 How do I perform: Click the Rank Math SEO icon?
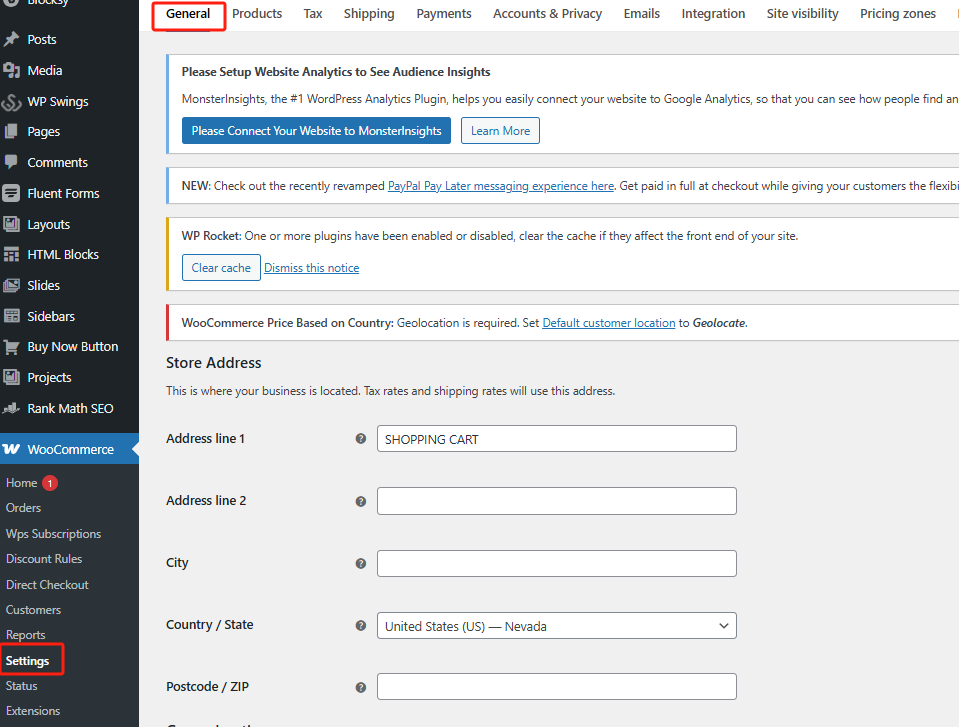click(x=12, y=409)
